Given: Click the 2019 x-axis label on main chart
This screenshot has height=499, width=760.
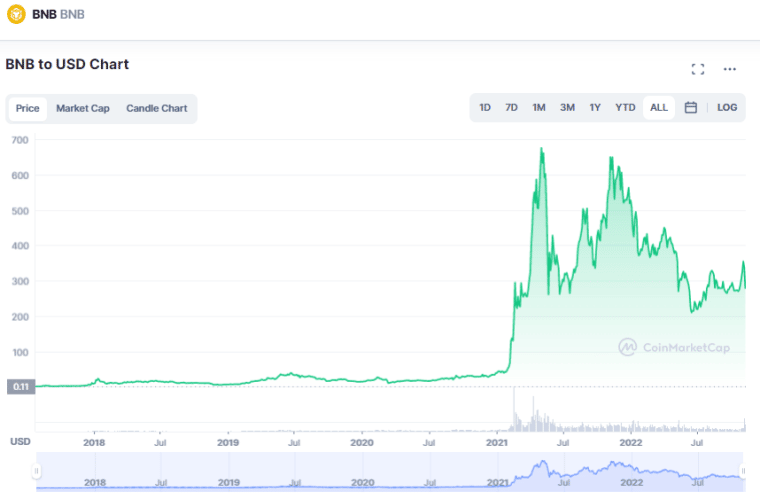Looking at the screenshot, I should coord(228,442).
